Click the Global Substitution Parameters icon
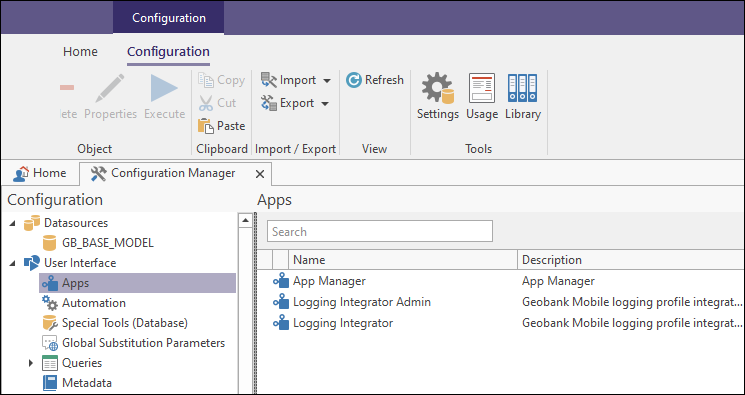745x395 pixels. (49, 343)
